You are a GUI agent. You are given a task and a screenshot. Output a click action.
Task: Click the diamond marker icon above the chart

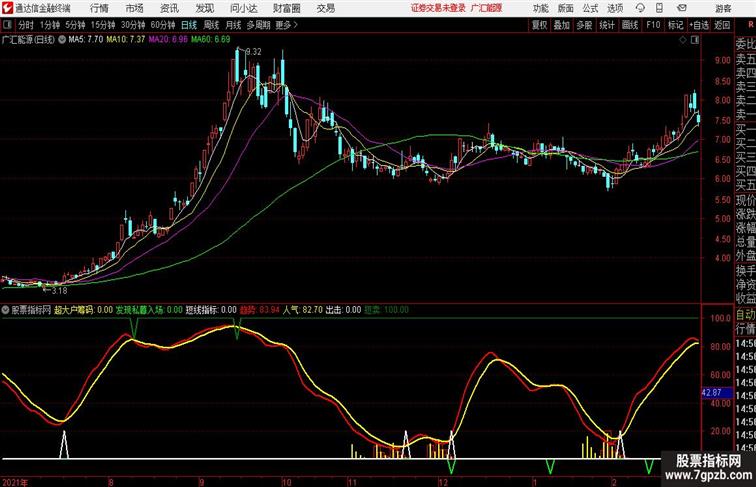(683, 40)
